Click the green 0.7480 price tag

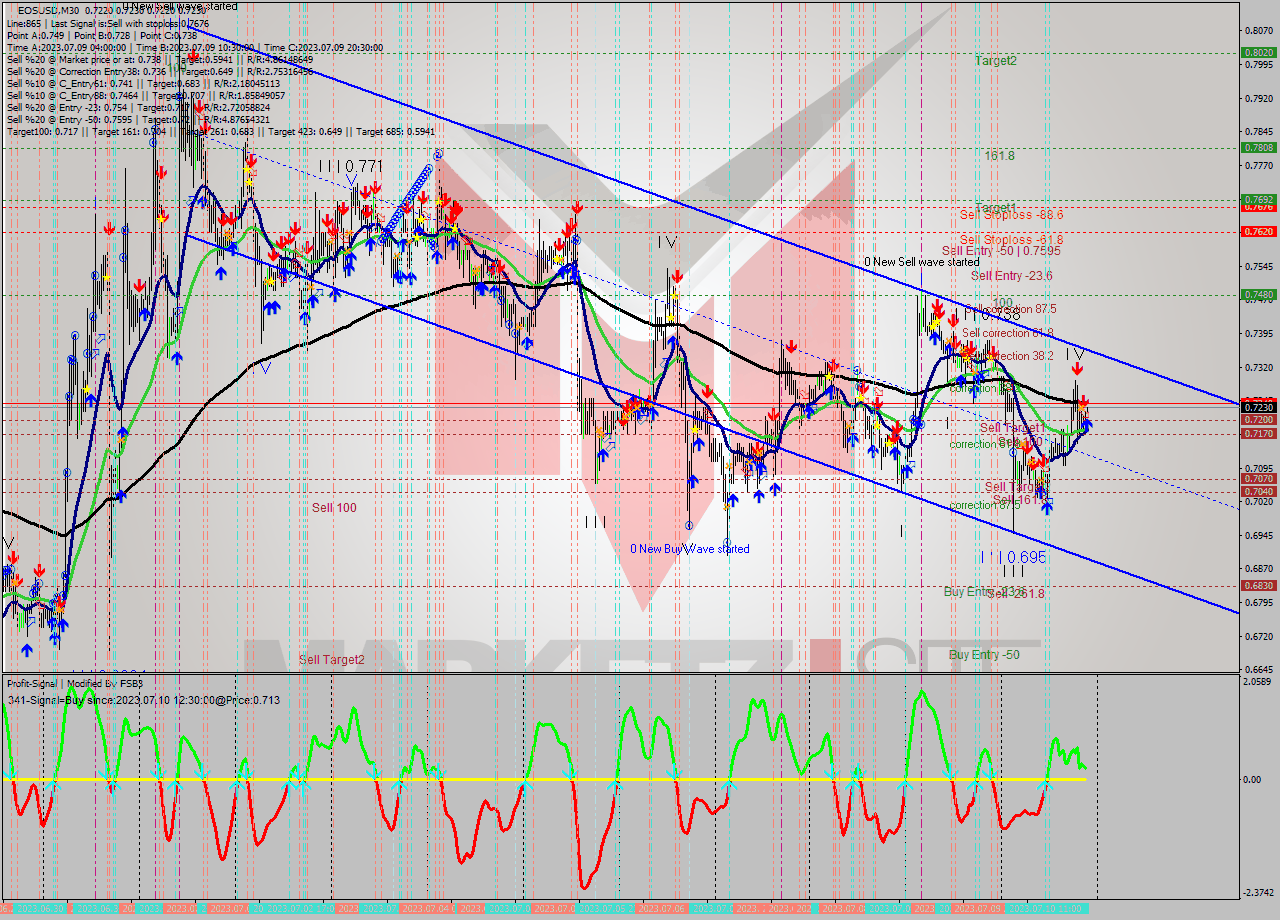click(1256, 294)
